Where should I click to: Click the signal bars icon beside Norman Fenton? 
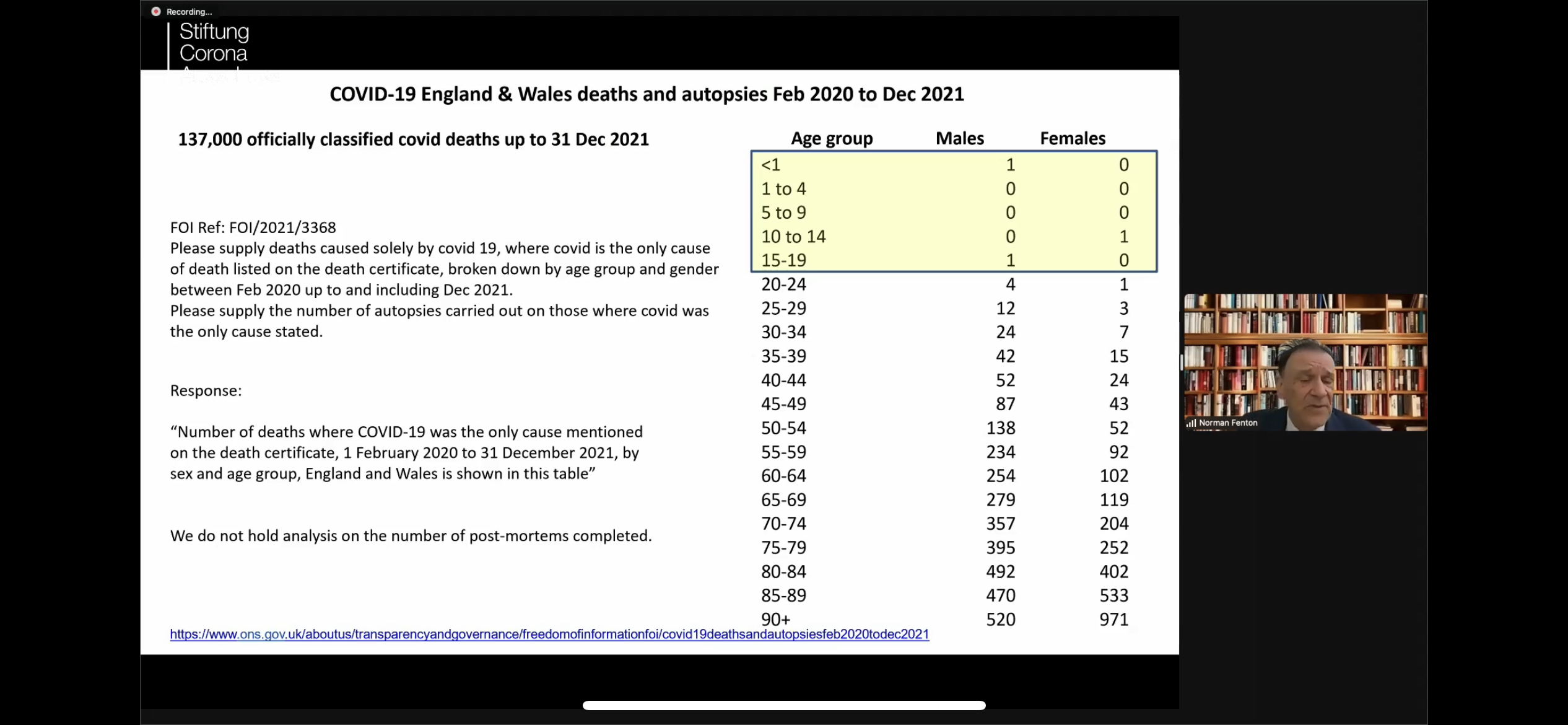(x=1190, y=423)
